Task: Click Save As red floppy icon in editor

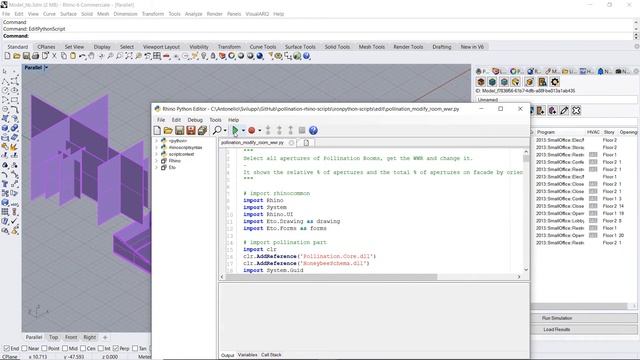Action: [x=191, y=130]
